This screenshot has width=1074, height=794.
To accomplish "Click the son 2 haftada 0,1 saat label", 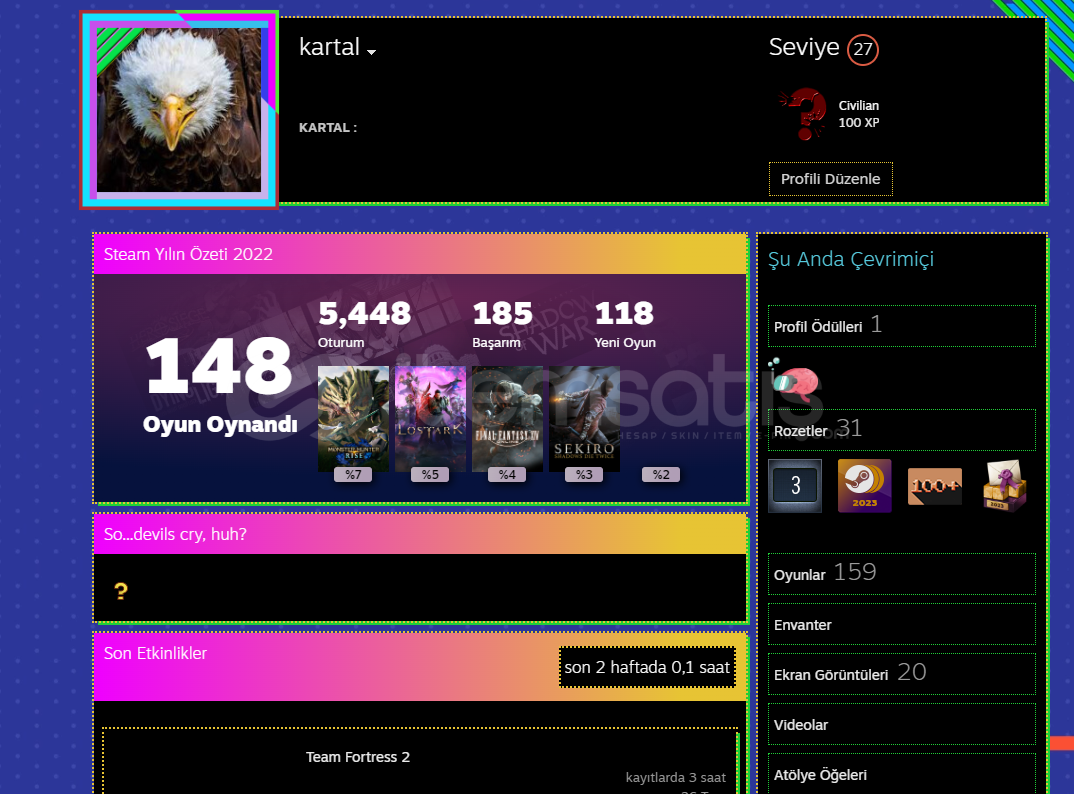I will point(647,667).
